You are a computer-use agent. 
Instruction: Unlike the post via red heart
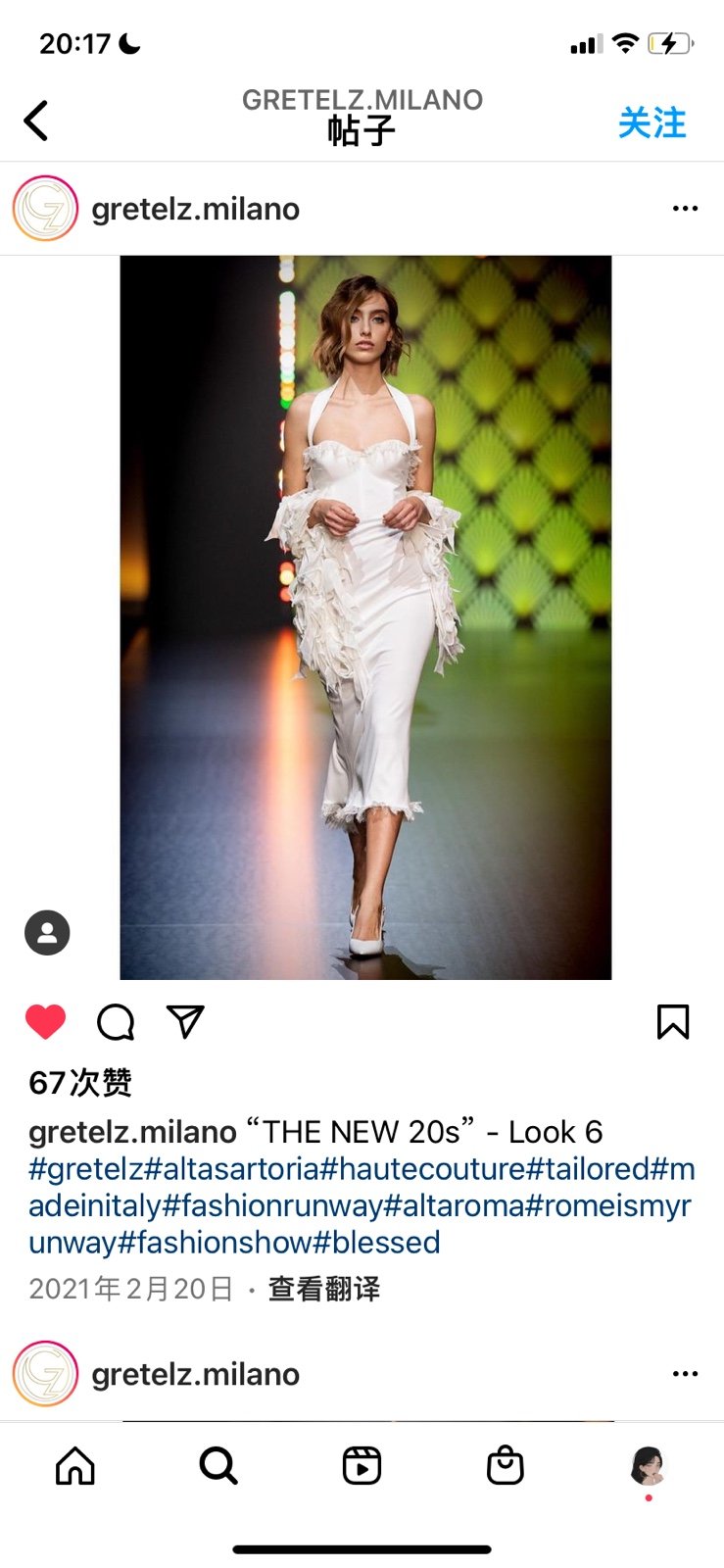[x=45, y=1022]
